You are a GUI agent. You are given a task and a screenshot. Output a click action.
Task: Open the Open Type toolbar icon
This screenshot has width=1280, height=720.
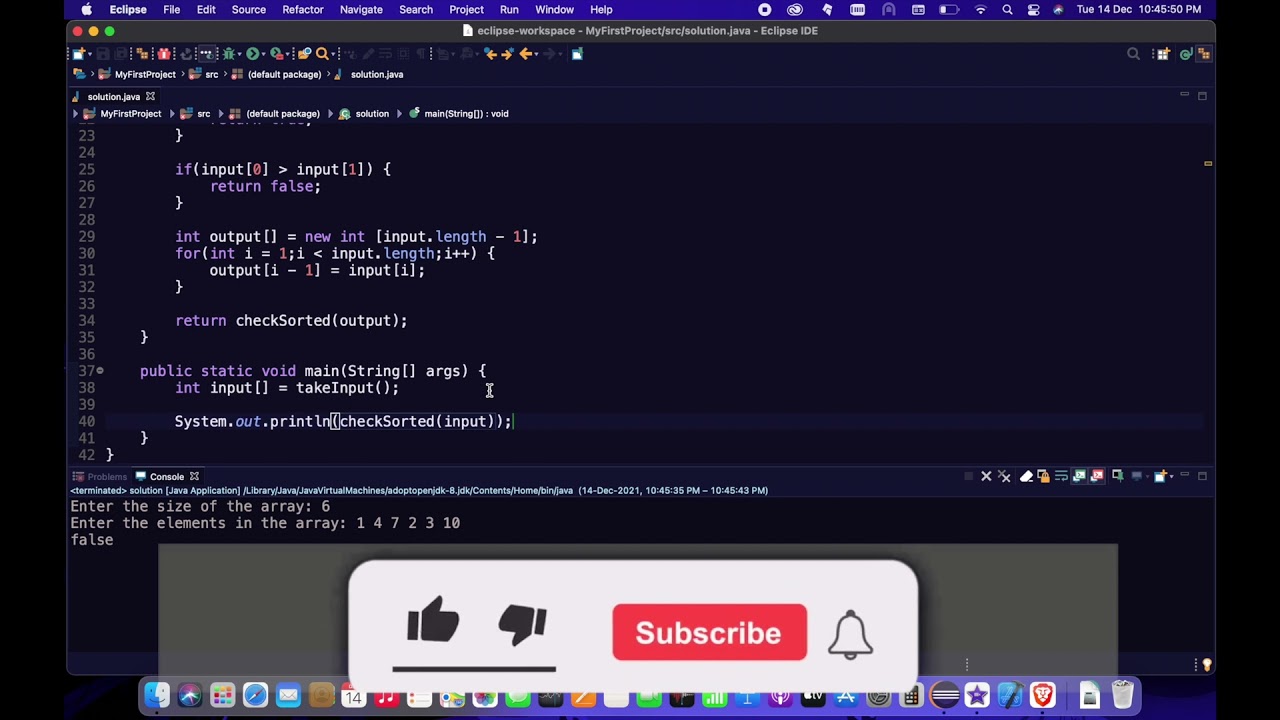coord(304,54)
